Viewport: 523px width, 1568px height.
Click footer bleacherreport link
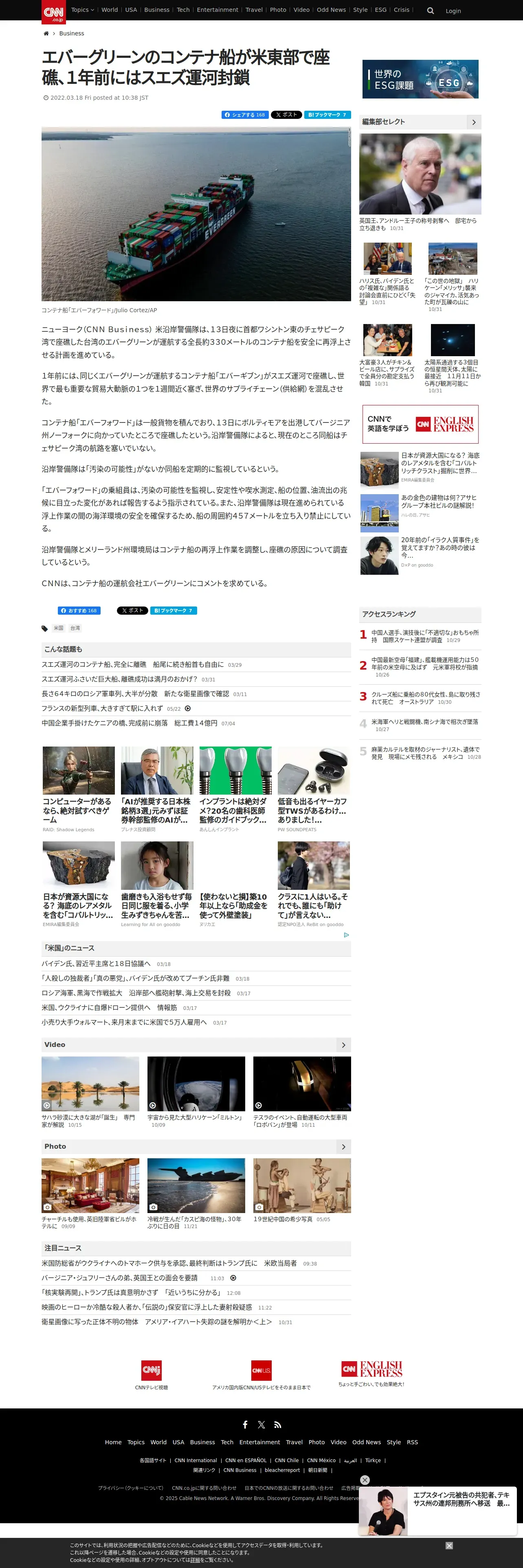282,1470
